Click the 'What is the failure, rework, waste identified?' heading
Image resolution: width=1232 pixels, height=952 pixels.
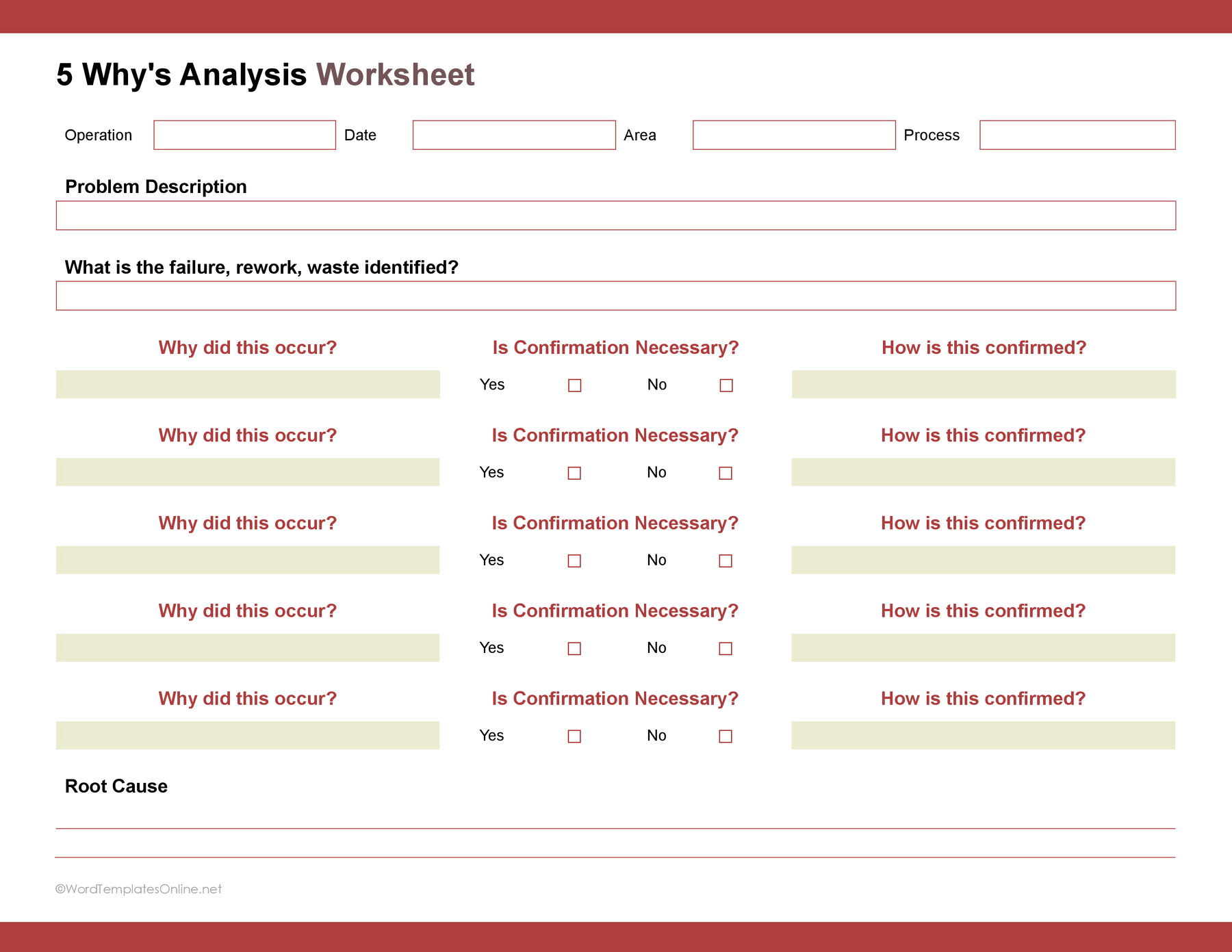261,267
